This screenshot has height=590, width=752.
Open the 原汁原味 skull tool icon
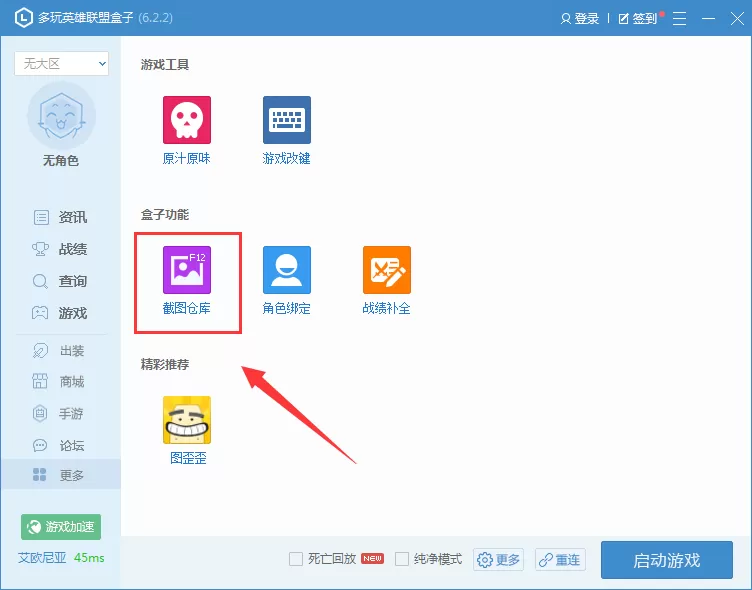(x=187, y=120)
